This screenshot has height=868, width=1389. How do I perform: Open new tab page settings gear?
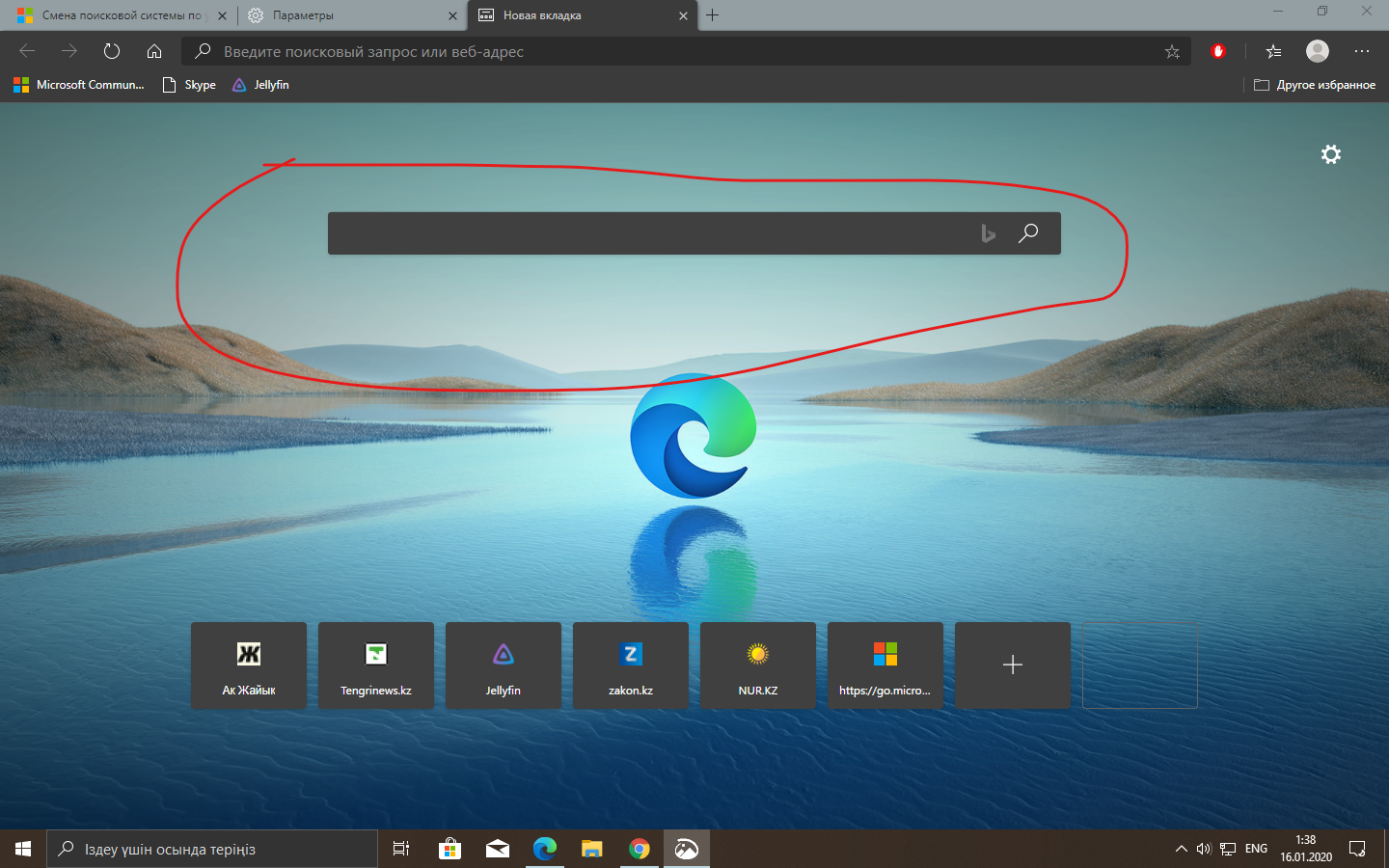point(1331,154)
